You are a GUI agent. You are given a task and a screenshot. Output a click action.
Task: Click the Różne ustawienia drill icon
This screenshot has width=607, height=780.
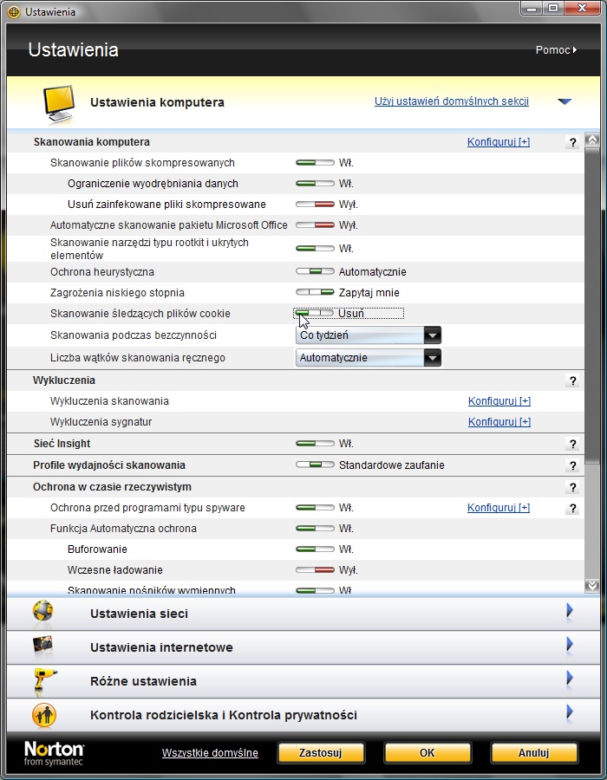[44, 681]
